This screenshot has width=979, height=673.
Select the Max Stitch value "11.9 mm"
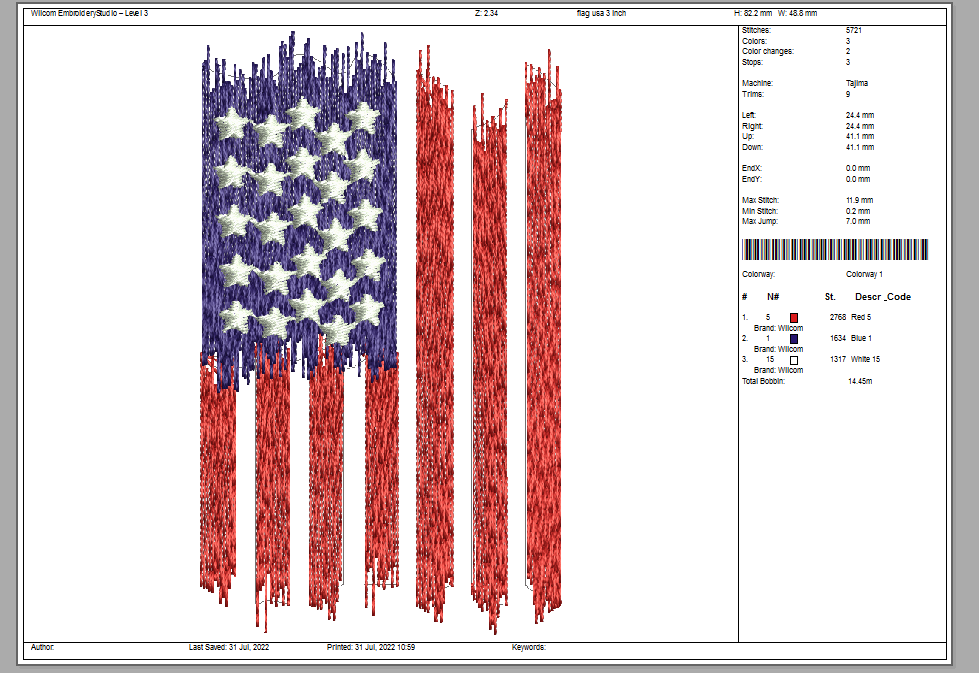859,200
